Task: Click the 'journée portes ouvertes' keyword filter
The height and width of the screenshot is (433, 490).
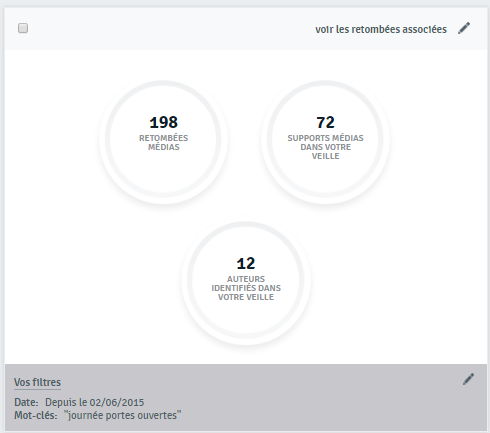Action: pos(123,415)
